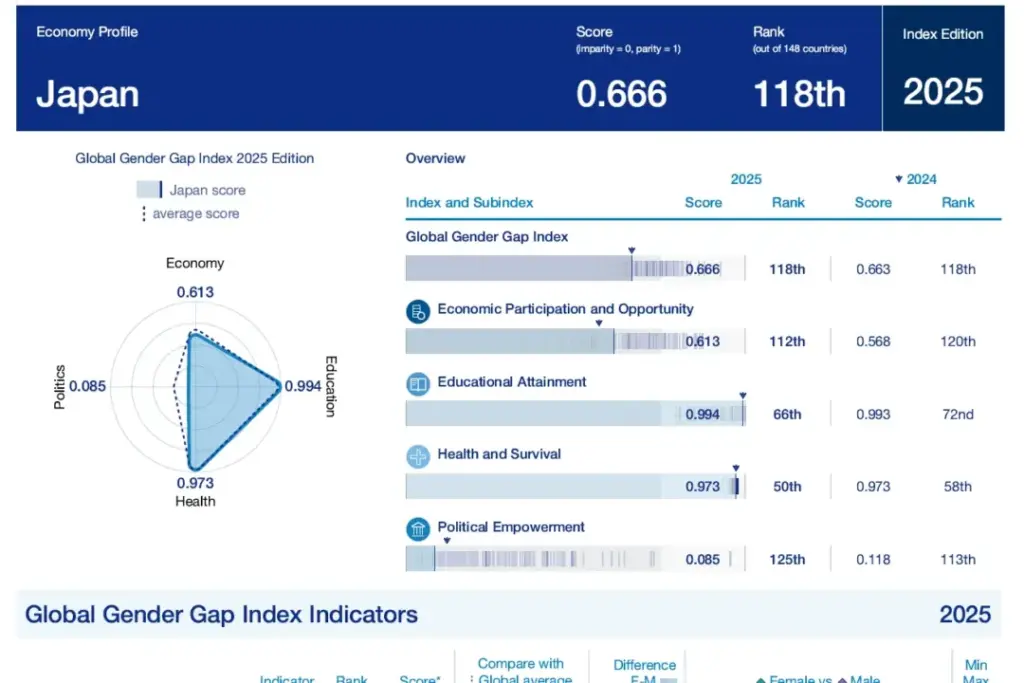Click the Compare with Global average header

[x=520, y=671]
